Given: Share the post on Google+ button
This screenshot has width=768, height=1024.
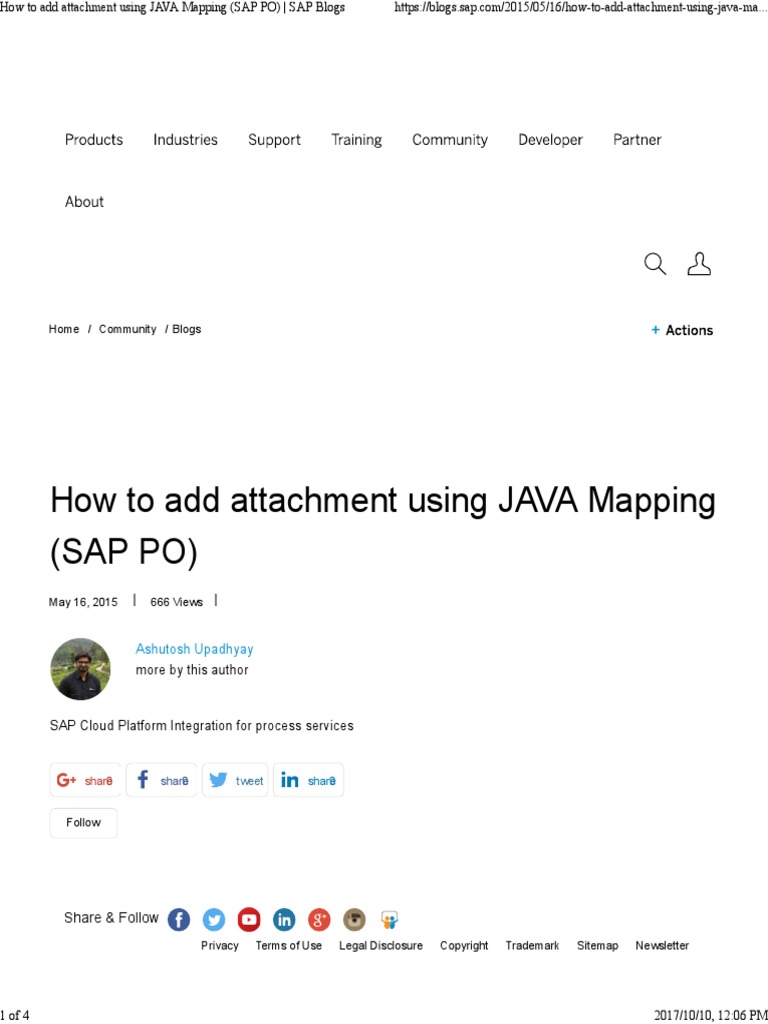Looking at the screenshot, I should tap(85, 780).
